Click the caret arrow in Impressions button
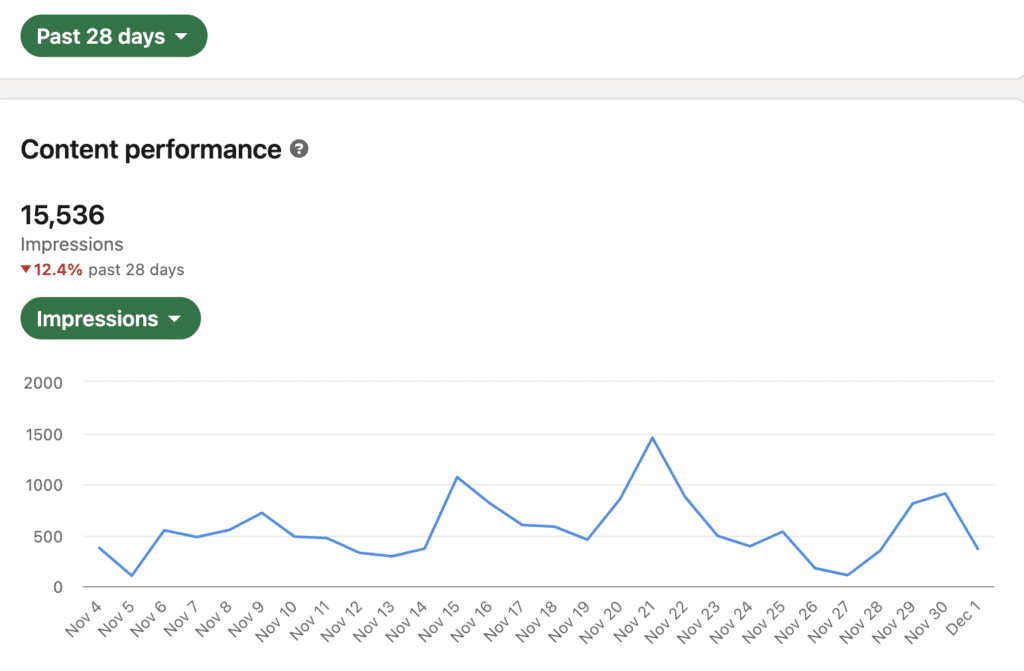Viewport: 1024px width, 671px height. point(174,319)
